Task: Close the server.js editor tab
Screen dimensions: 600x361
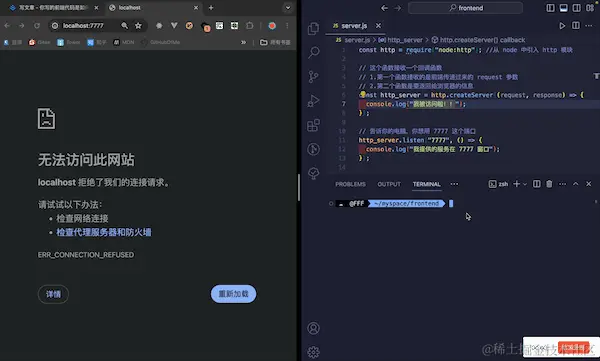Action: coord(378,26)
